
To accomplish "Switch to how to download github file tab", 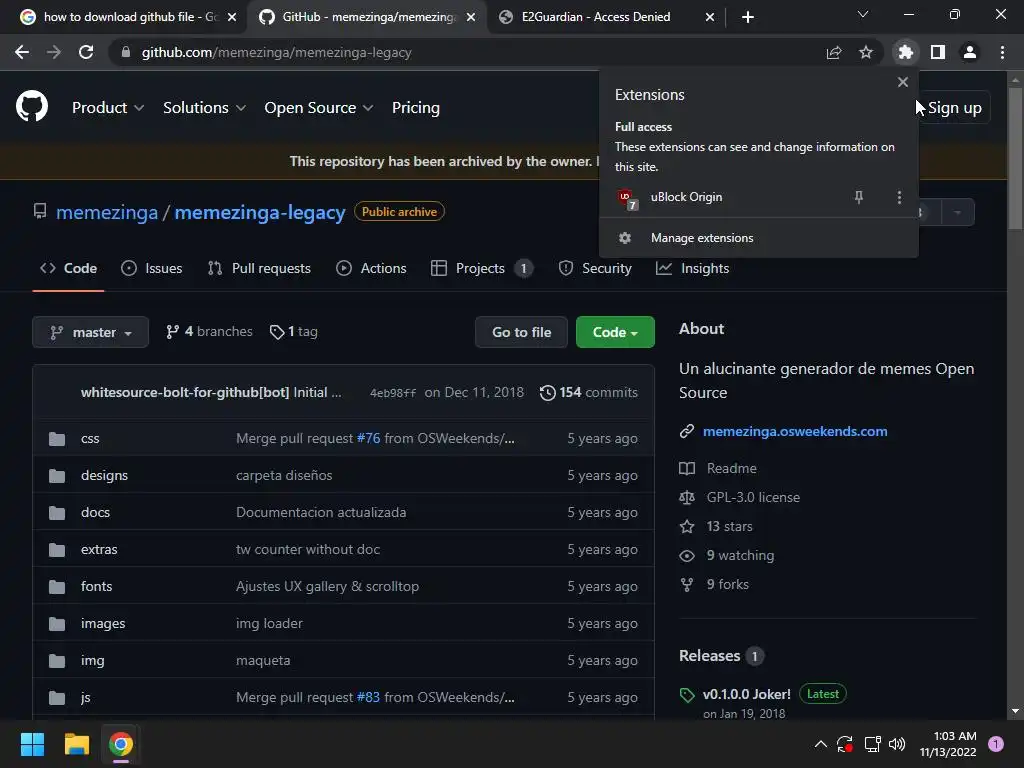I will pyautogui.click(x=128, y=17).
